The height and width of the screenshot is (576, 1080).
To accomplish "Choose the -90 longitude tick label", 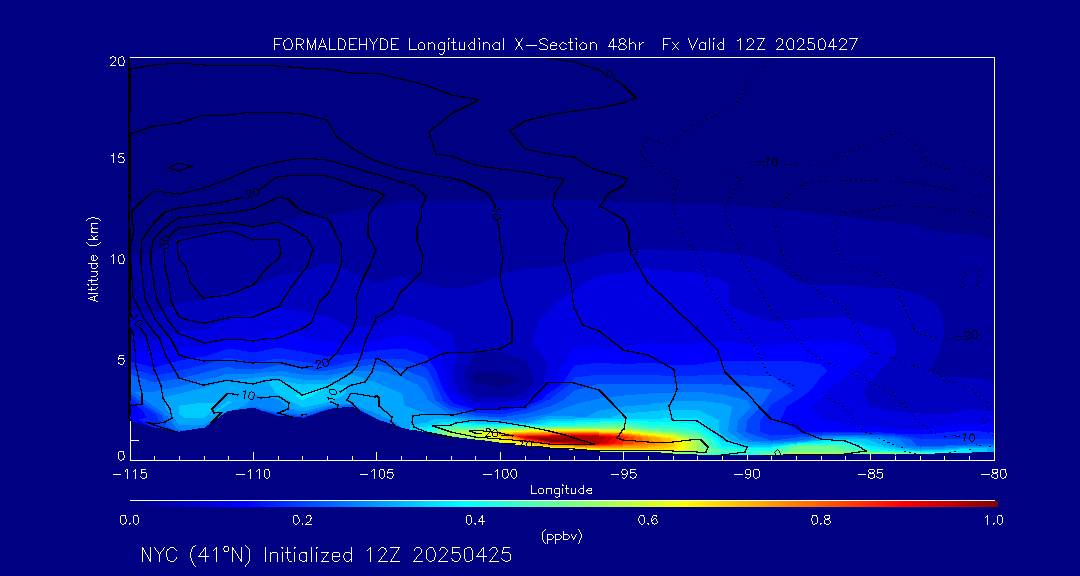I will click(747, 475).
